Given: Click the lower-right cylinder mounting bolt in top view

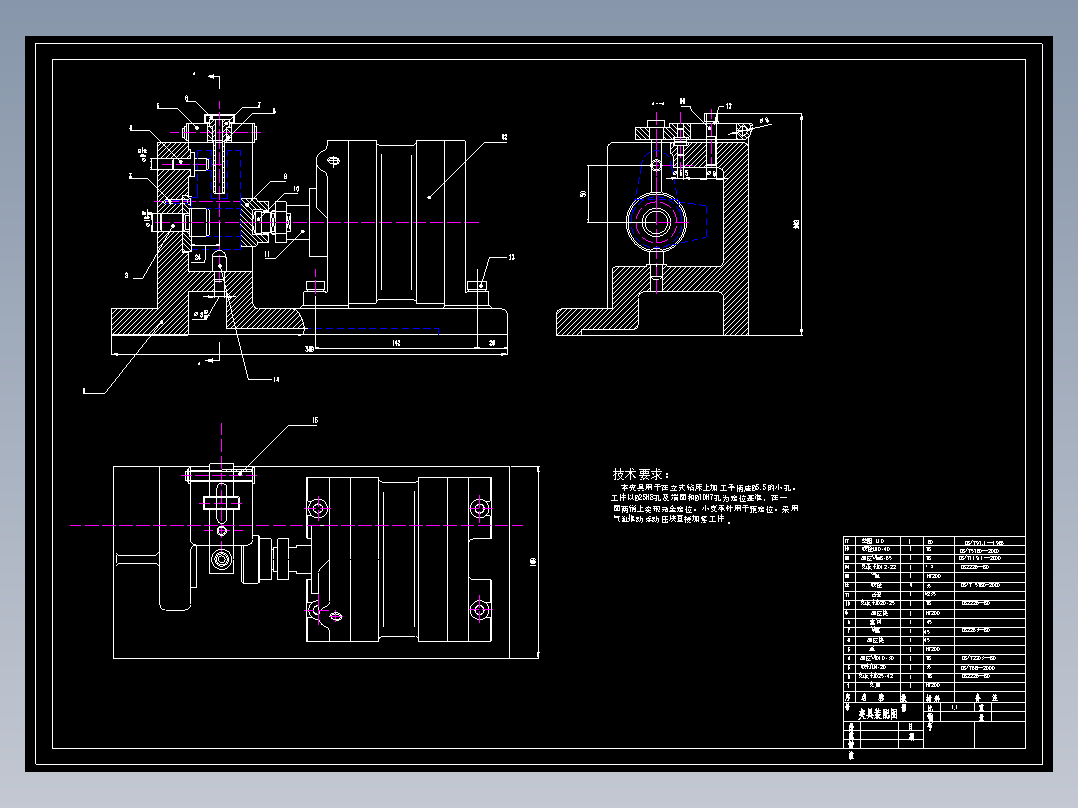Looking at the screenshot, I should click(x=480, y=609).
